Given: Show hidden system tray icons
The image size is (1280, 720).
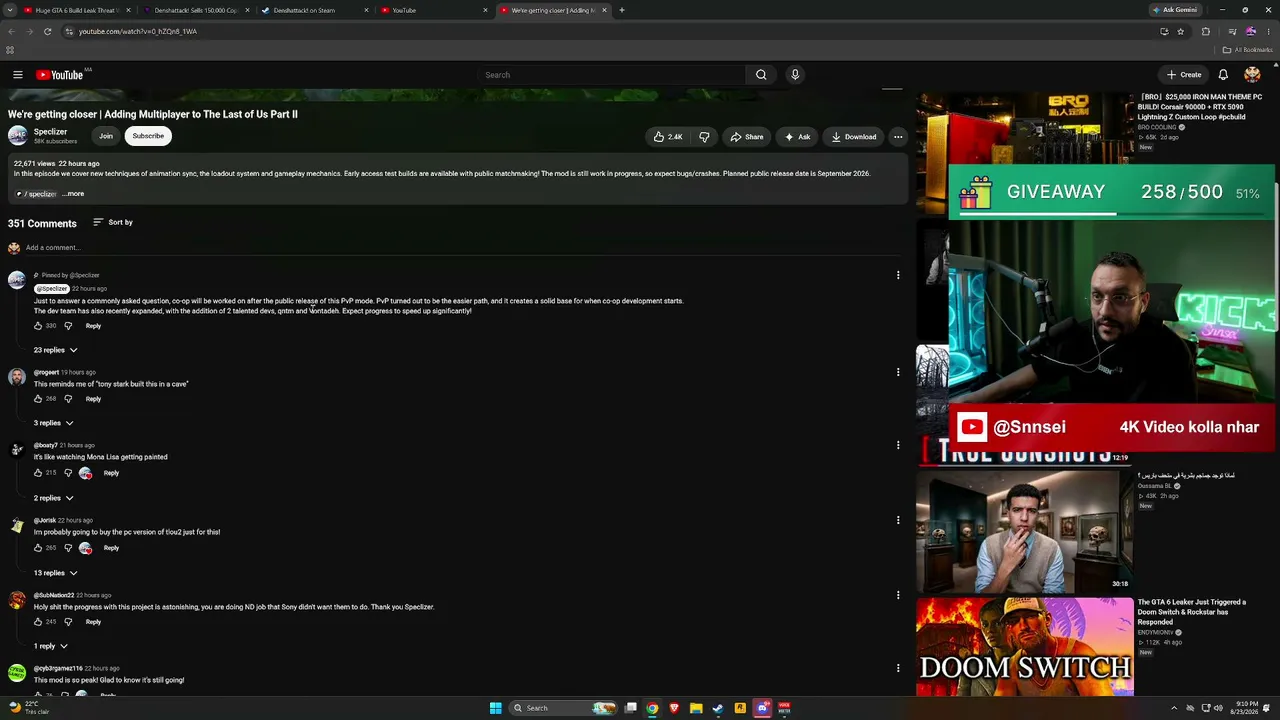Looking at the screenshot, I should (1174, 708).
